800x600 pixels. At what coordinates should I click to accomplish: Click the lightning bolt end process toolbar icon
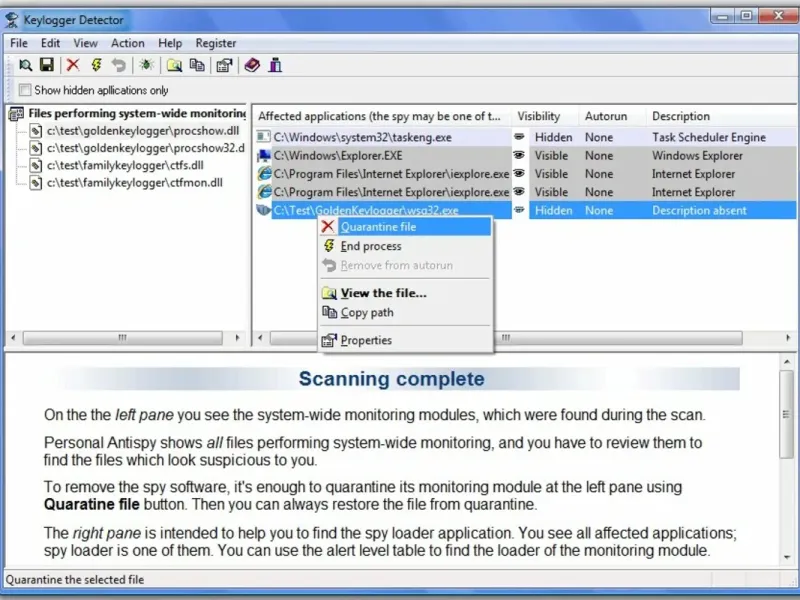click(x=96, y=65)
